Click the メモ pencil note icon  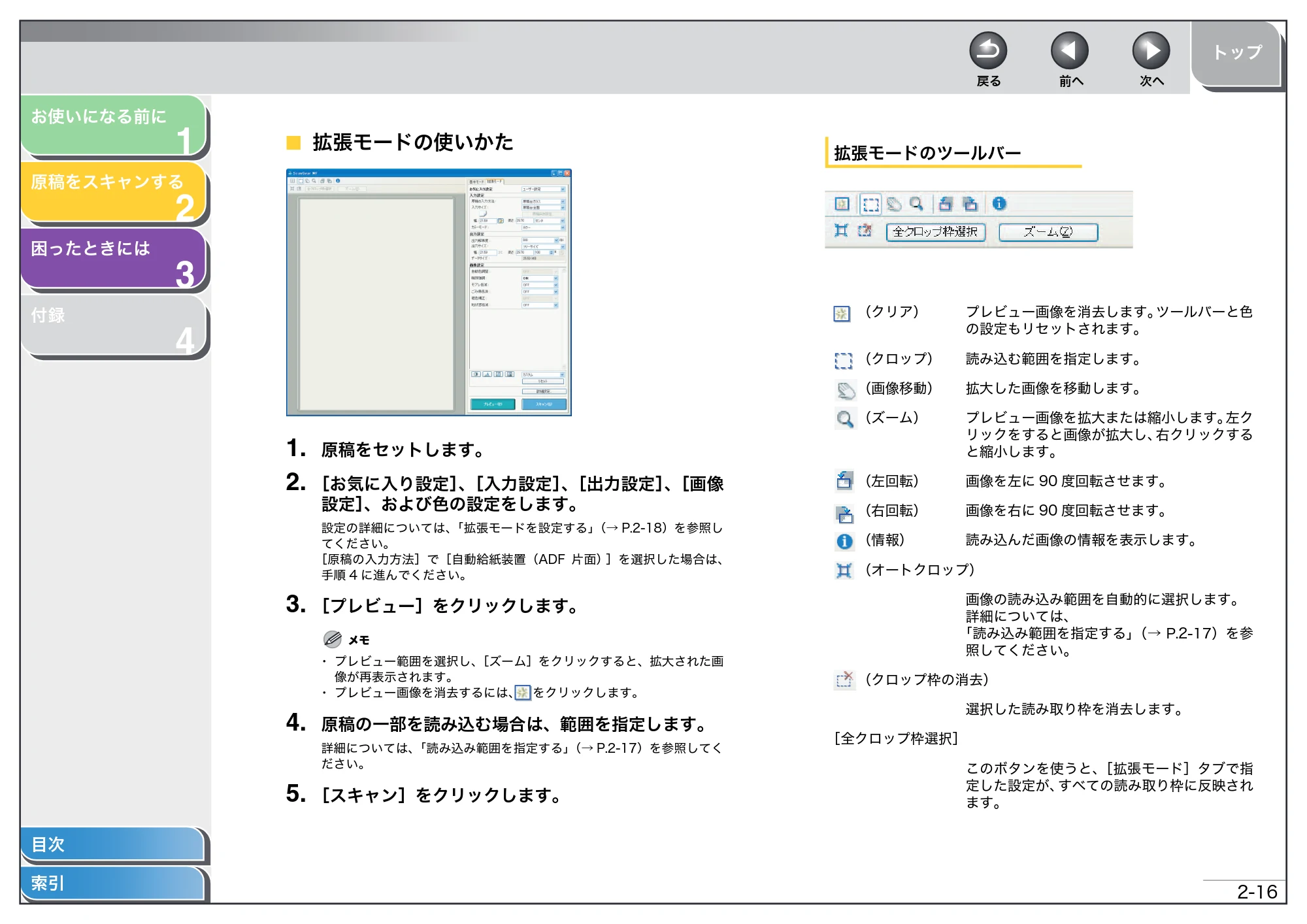click(333, 639)
